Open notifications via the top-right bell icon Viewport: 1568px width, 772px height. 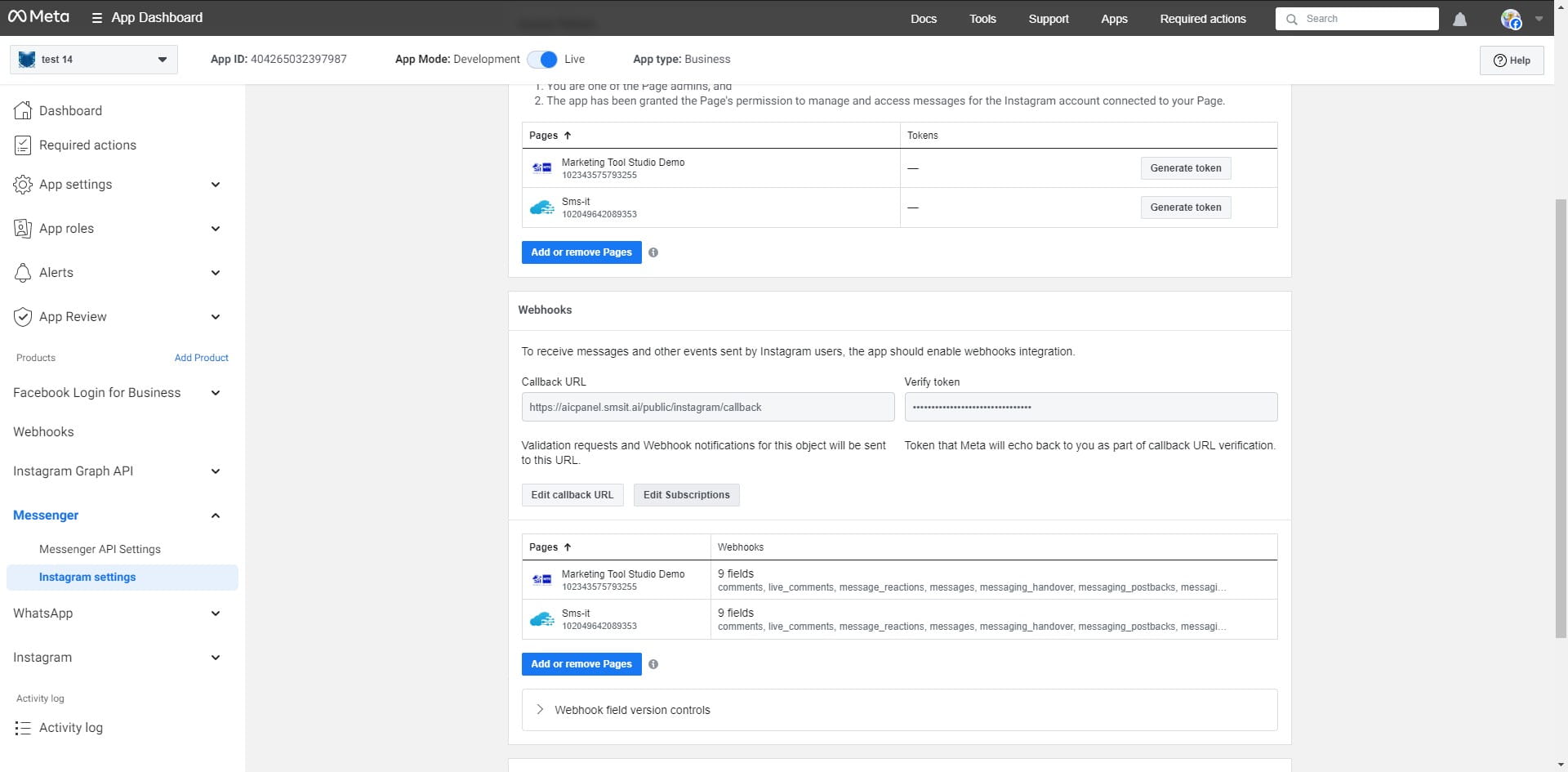1460,20
